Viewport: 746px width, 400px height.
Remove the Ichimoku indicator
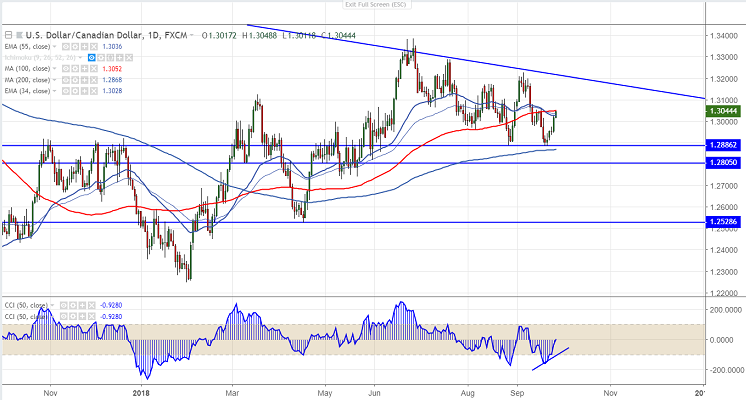click(128, 58)
